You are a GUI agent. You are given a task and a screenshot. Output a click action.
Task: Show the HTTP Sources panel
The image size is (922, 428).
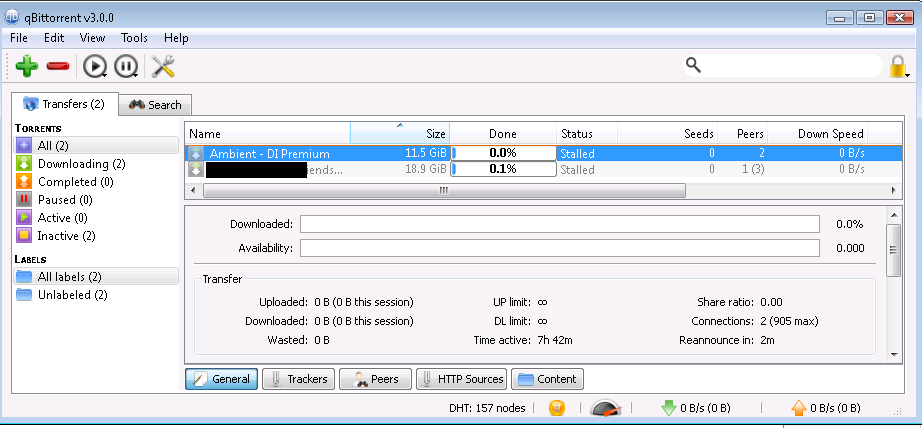pyautogui.click(x=461, y=379)
